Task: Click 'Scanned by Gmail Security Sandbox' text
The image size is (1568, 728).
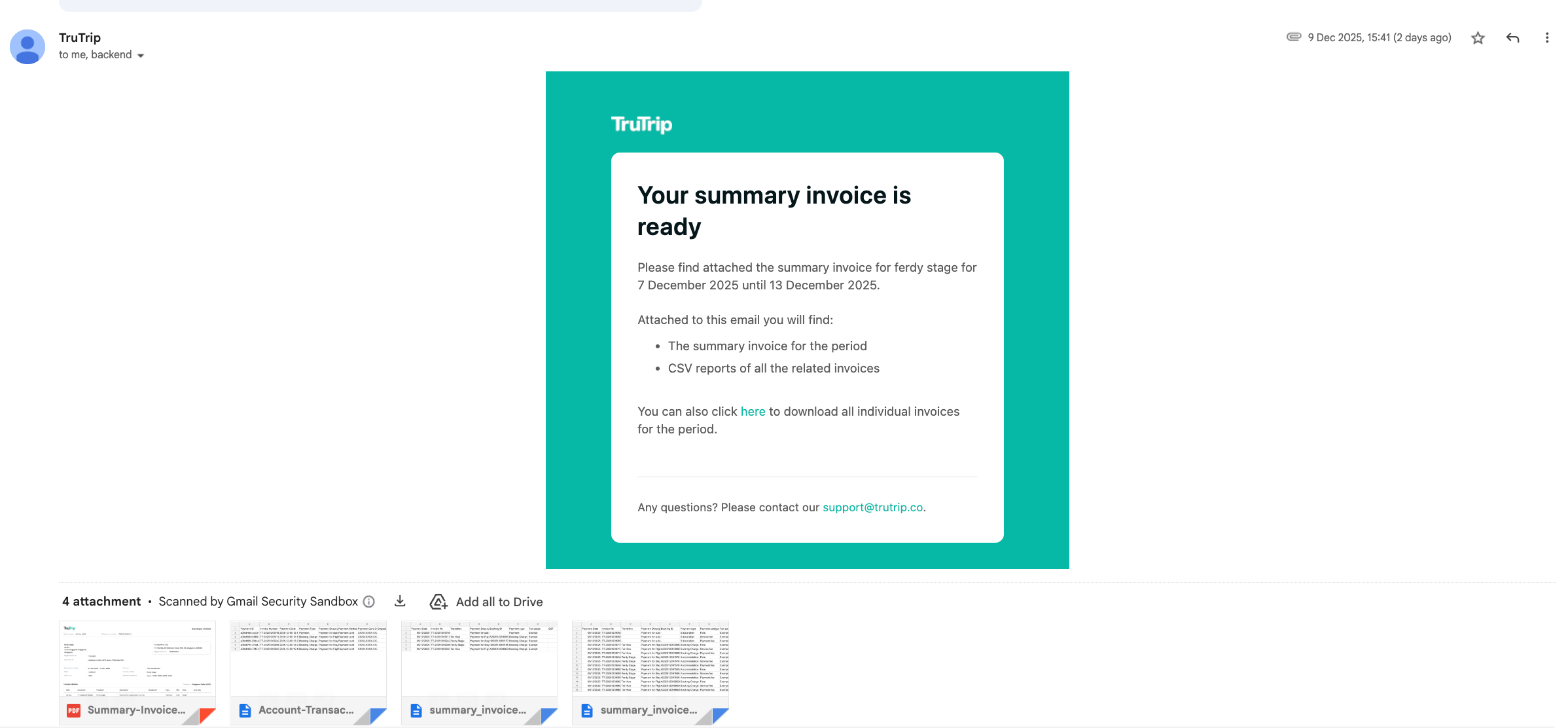Action: 258,602
